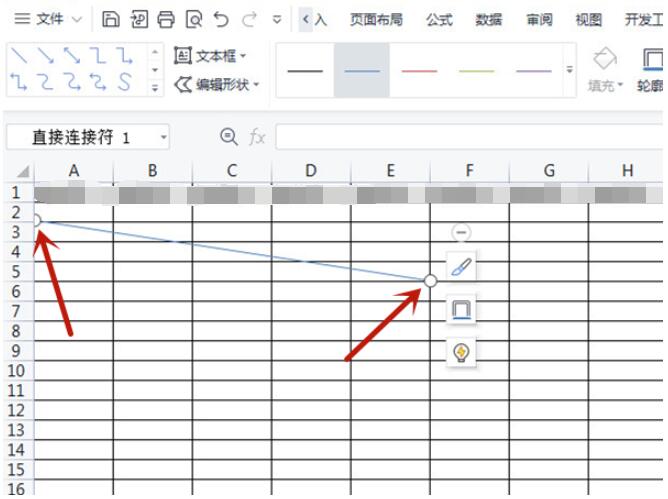Switch to the 公式 tab
The width and height of the screenshot is (668, 499).
coord(439,19)
